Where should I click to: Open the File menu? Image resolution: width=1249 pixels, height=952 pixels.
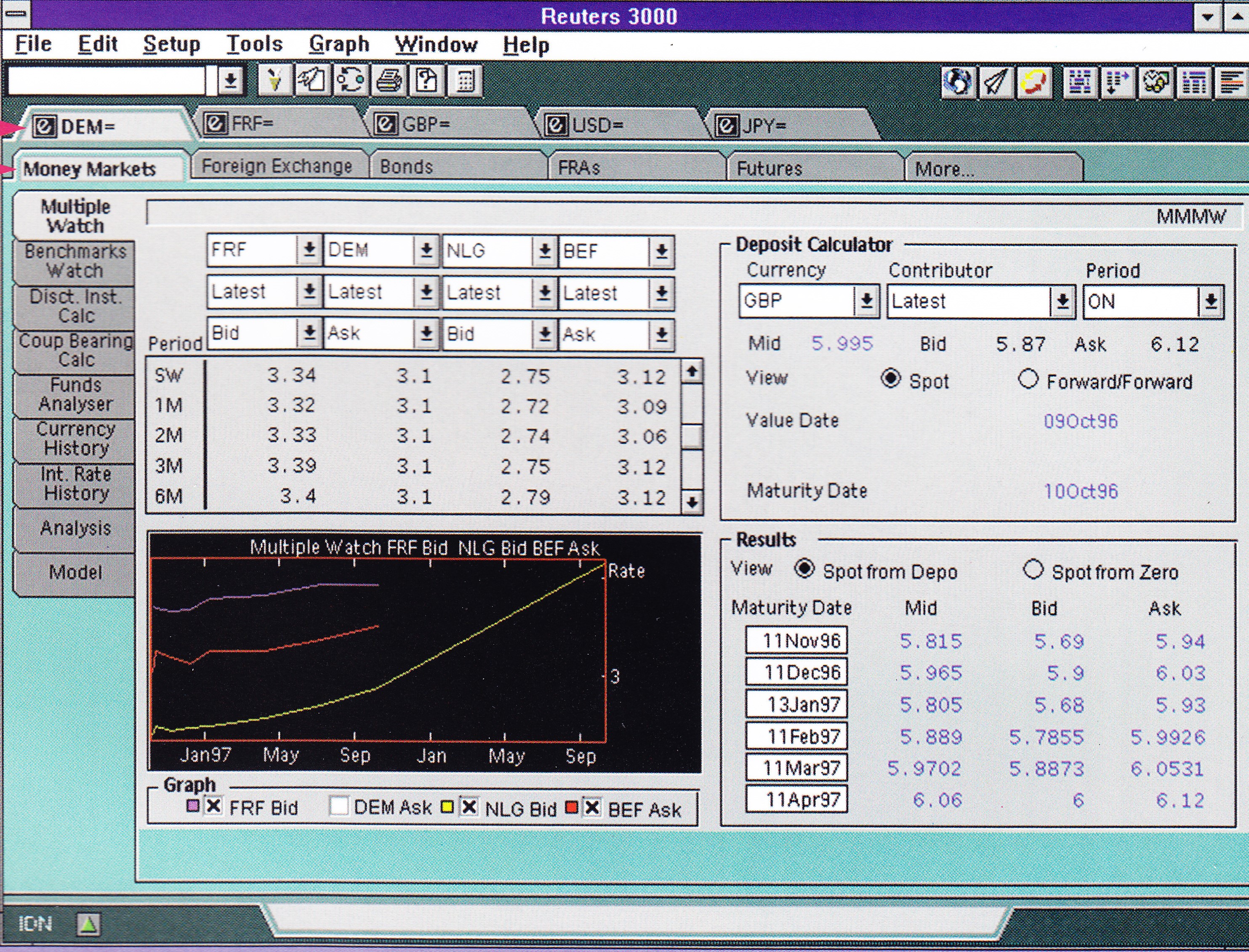coord(33,44)
